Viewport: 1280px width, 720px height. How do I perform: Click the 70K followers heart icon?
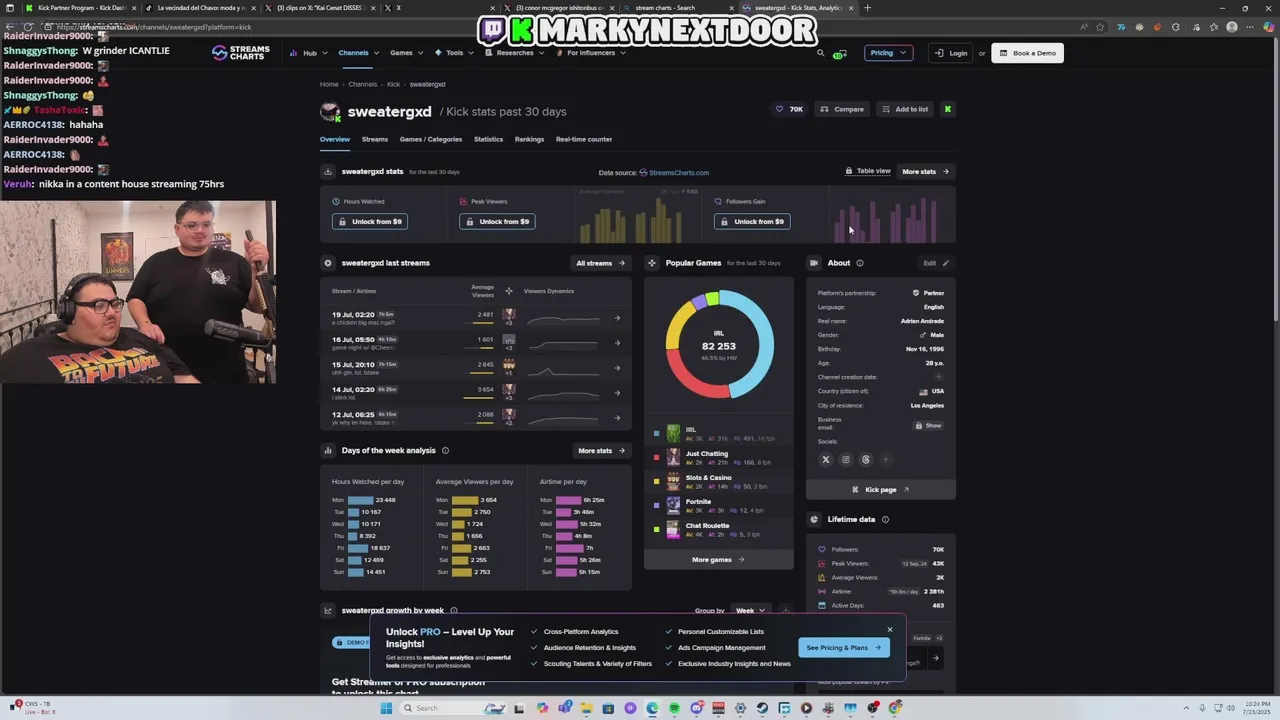click(x=779, y=109)
